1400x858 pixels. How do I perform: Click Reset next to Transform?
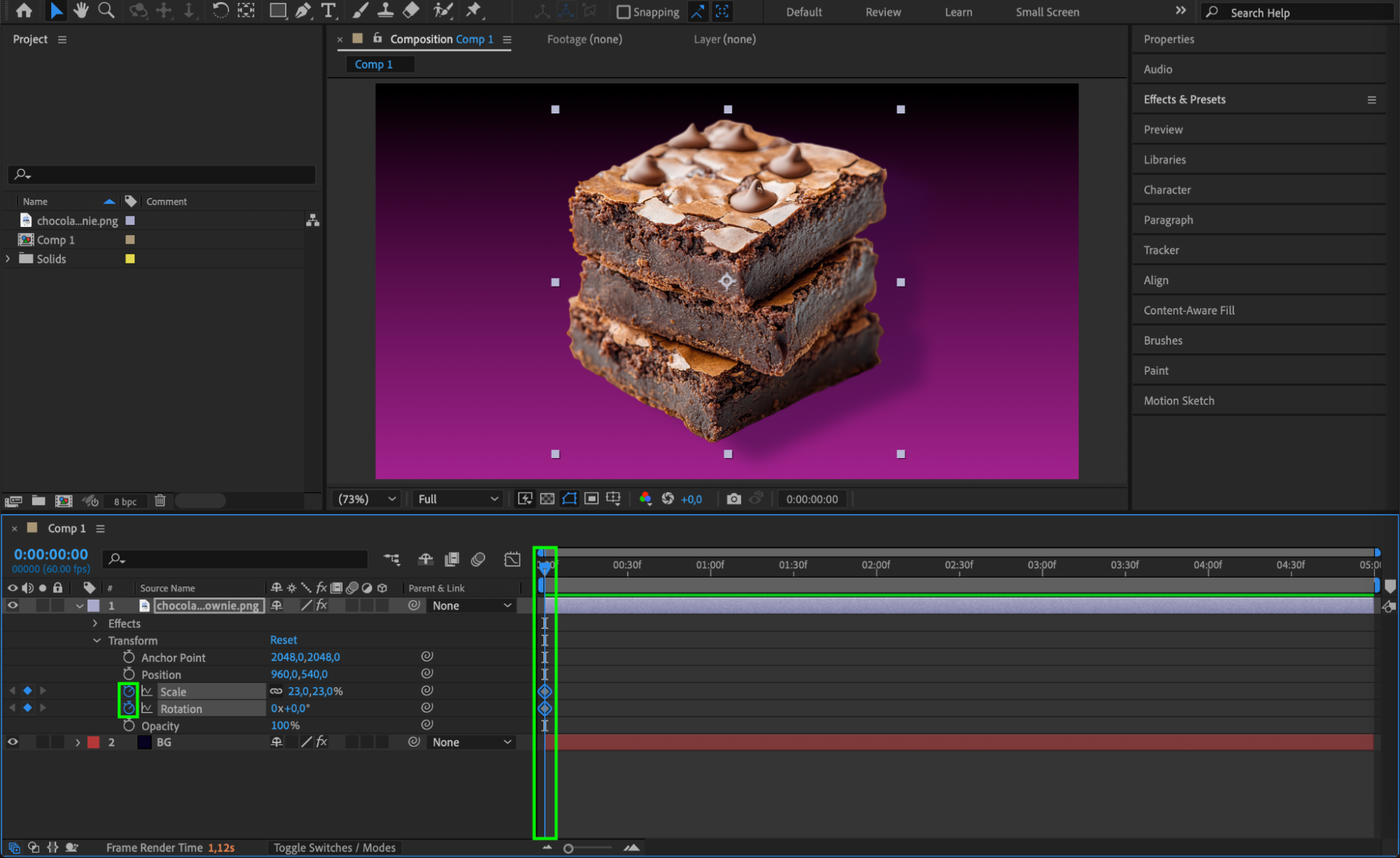[283, 639]
